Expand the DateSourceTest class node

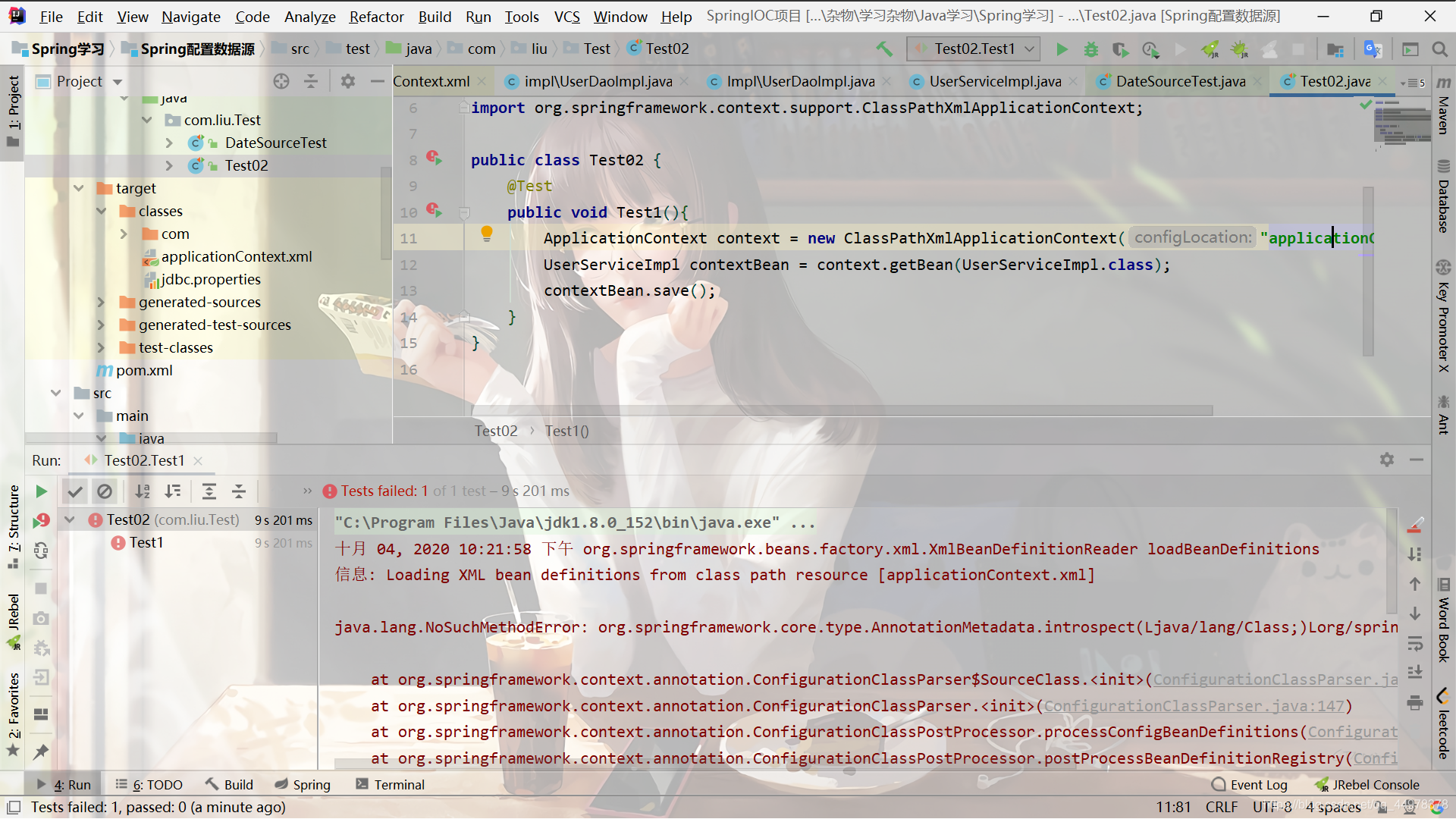pos(169,143)
